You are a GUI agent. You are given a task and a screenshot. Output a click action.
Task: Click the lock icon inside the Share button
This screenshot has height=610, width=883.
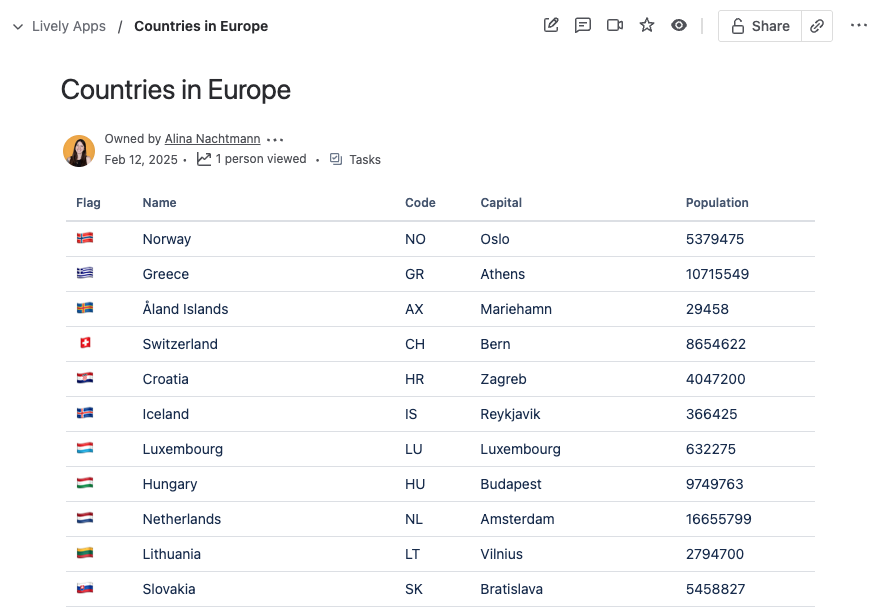pos(738,26)
